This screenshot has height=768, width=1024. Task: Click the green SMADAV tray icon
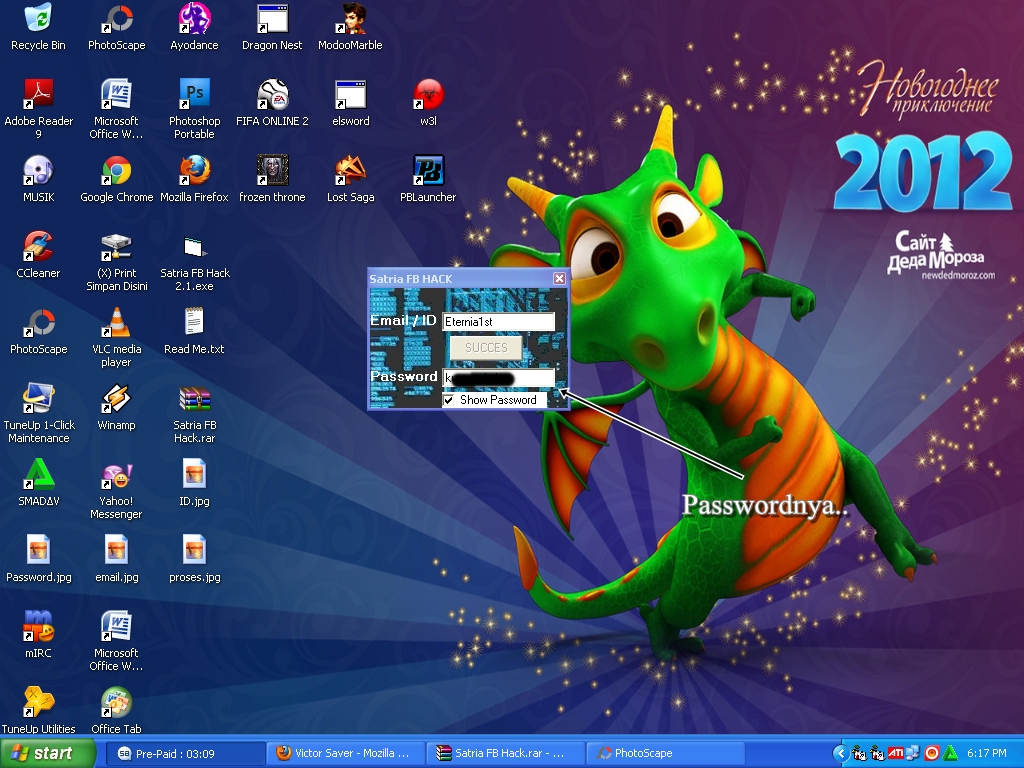click(951, 754)
